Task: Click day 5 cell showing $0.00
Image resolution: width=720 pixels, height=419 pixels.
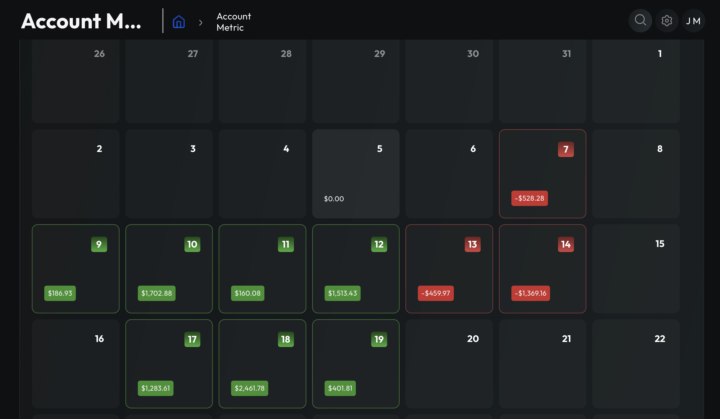Action: 355,173
